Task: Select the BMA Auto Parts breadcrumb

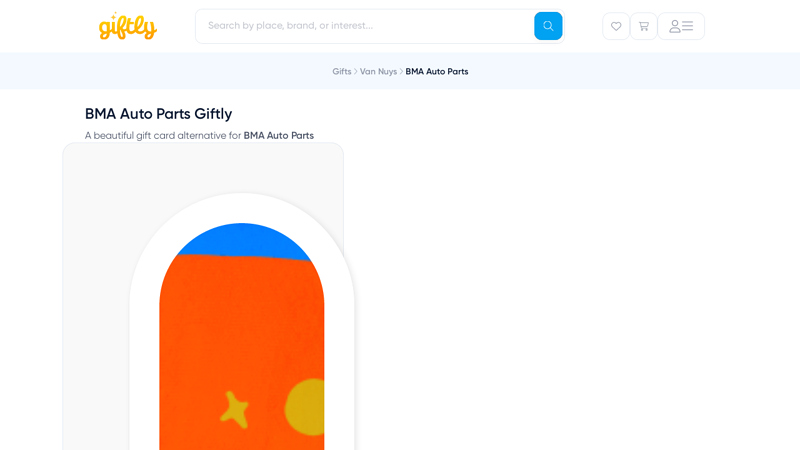Action: 437,72
